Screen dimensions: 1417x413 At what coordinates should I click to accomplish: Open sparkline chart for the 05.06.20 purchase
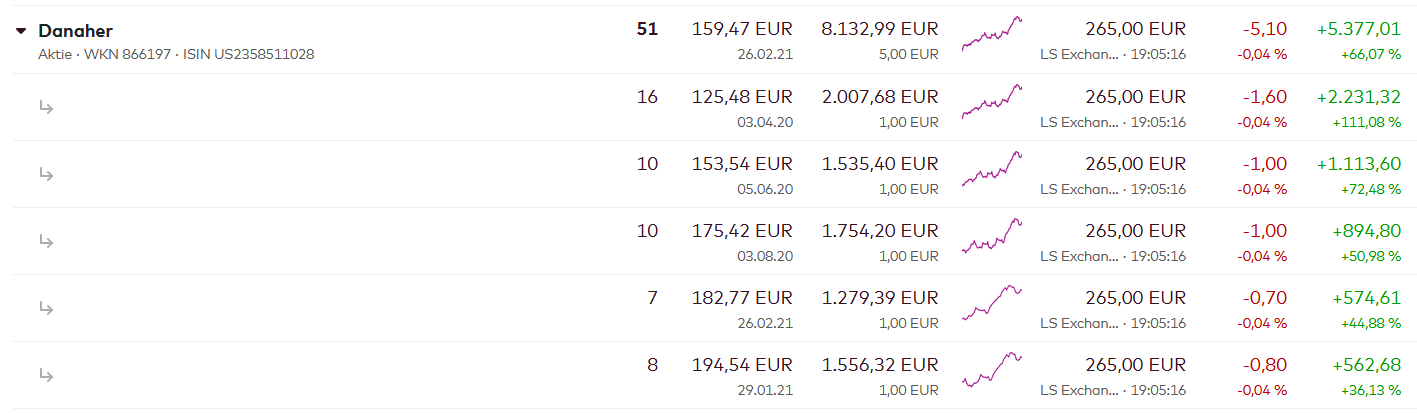point(992,169)
